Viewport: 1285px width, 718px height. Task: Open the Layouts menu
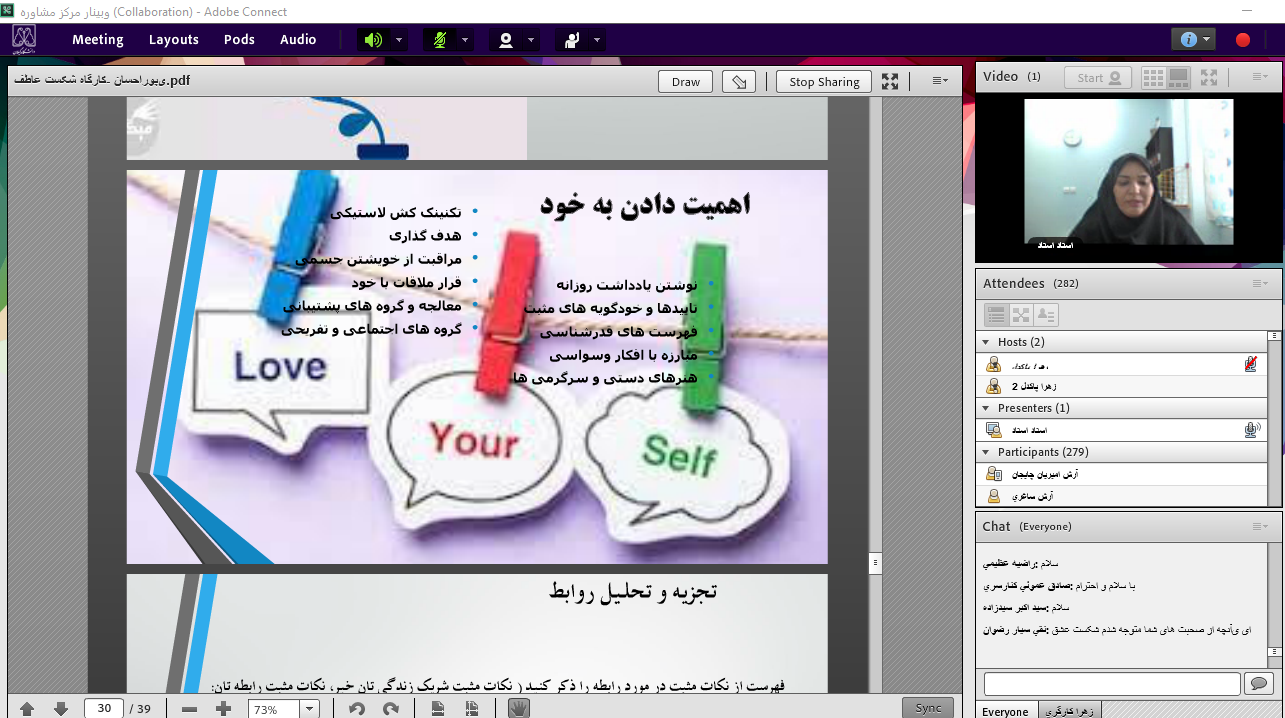pos(174,40)
